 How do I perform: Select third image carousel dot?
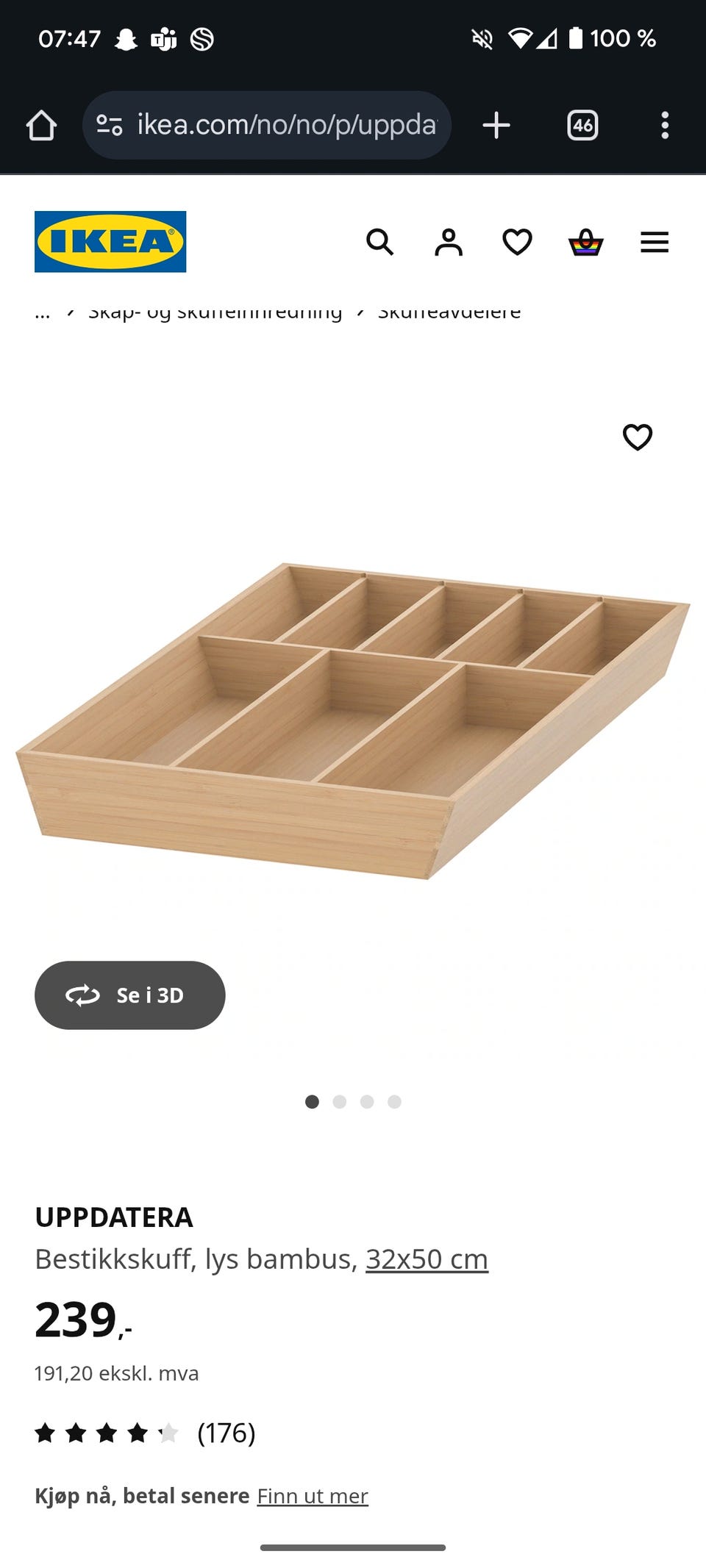[x=367, y=1101]
